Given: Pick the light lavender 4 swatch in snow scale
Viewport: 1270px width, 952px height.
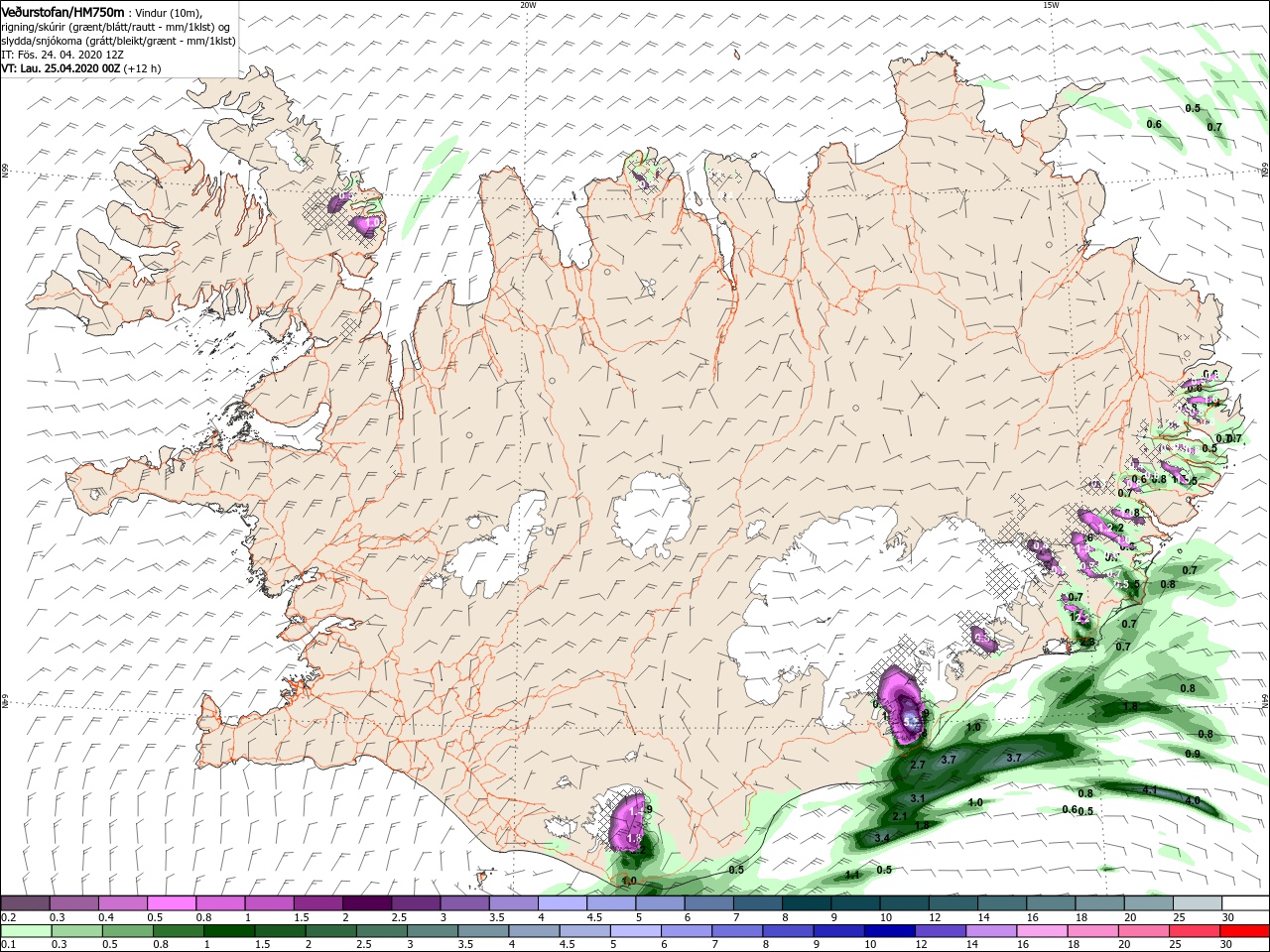Looking at the screenshot, I should click(x=562, y=902).
